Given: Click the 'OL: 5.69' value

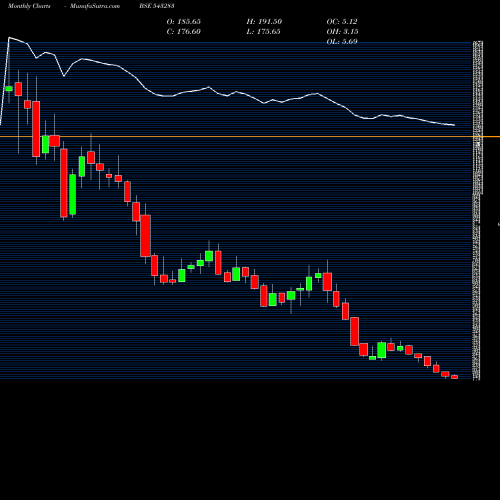Looking at the screenshot, I should click(x=342, y=42).
